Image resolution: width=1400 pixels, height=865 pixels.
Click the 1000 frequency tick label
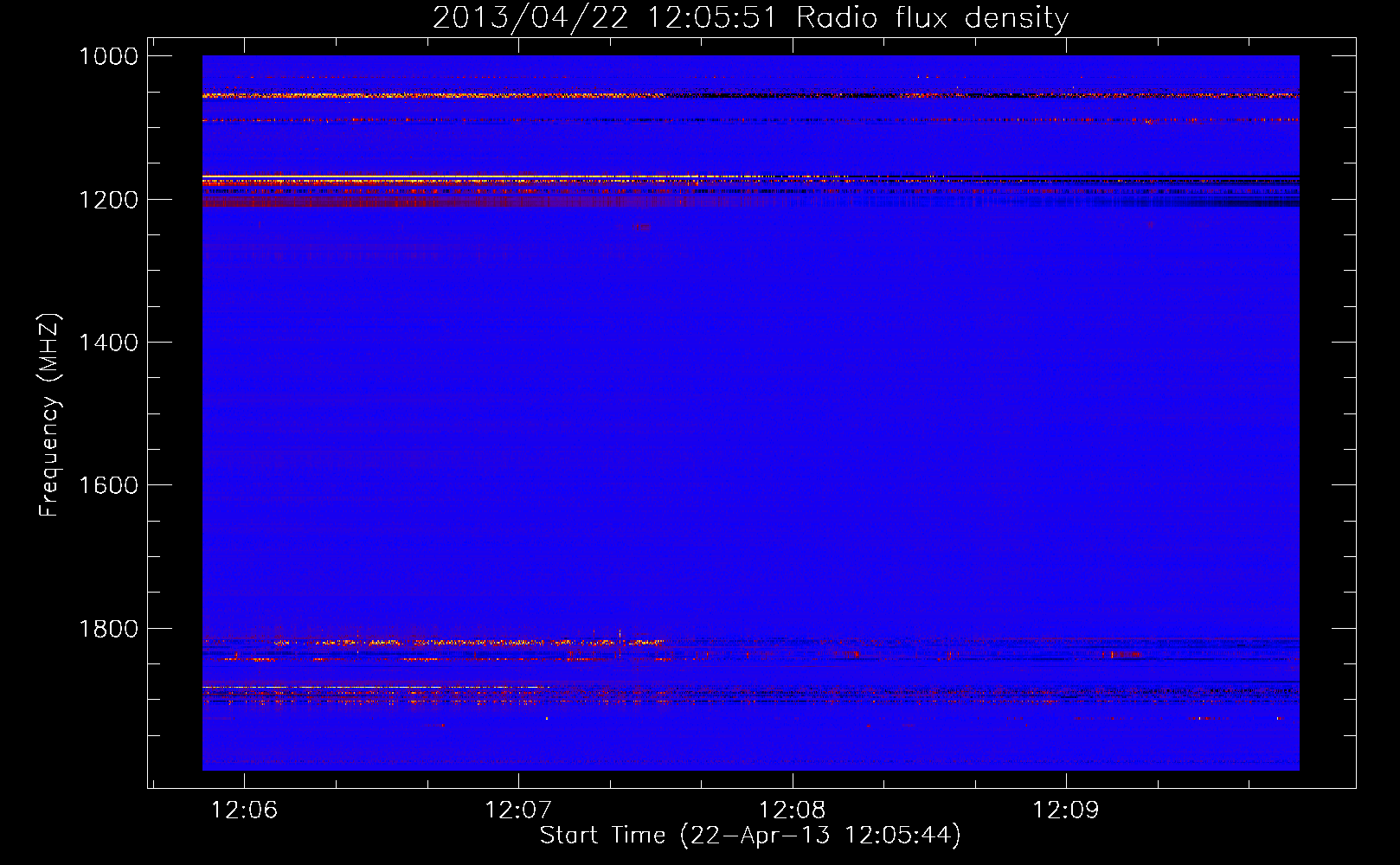point(108,56)
